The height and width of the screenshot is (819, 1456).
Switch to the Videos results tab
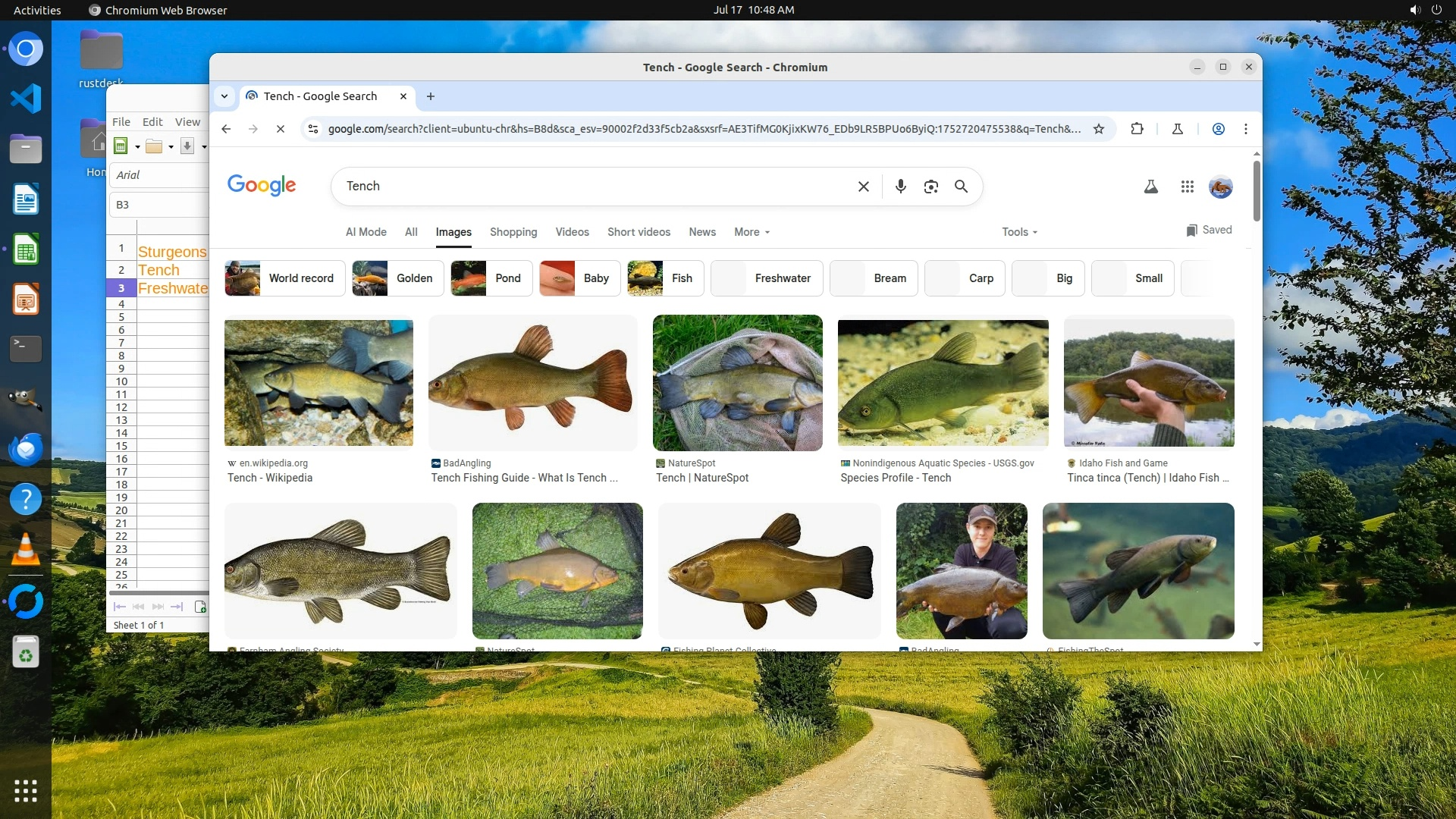(572, 232)
